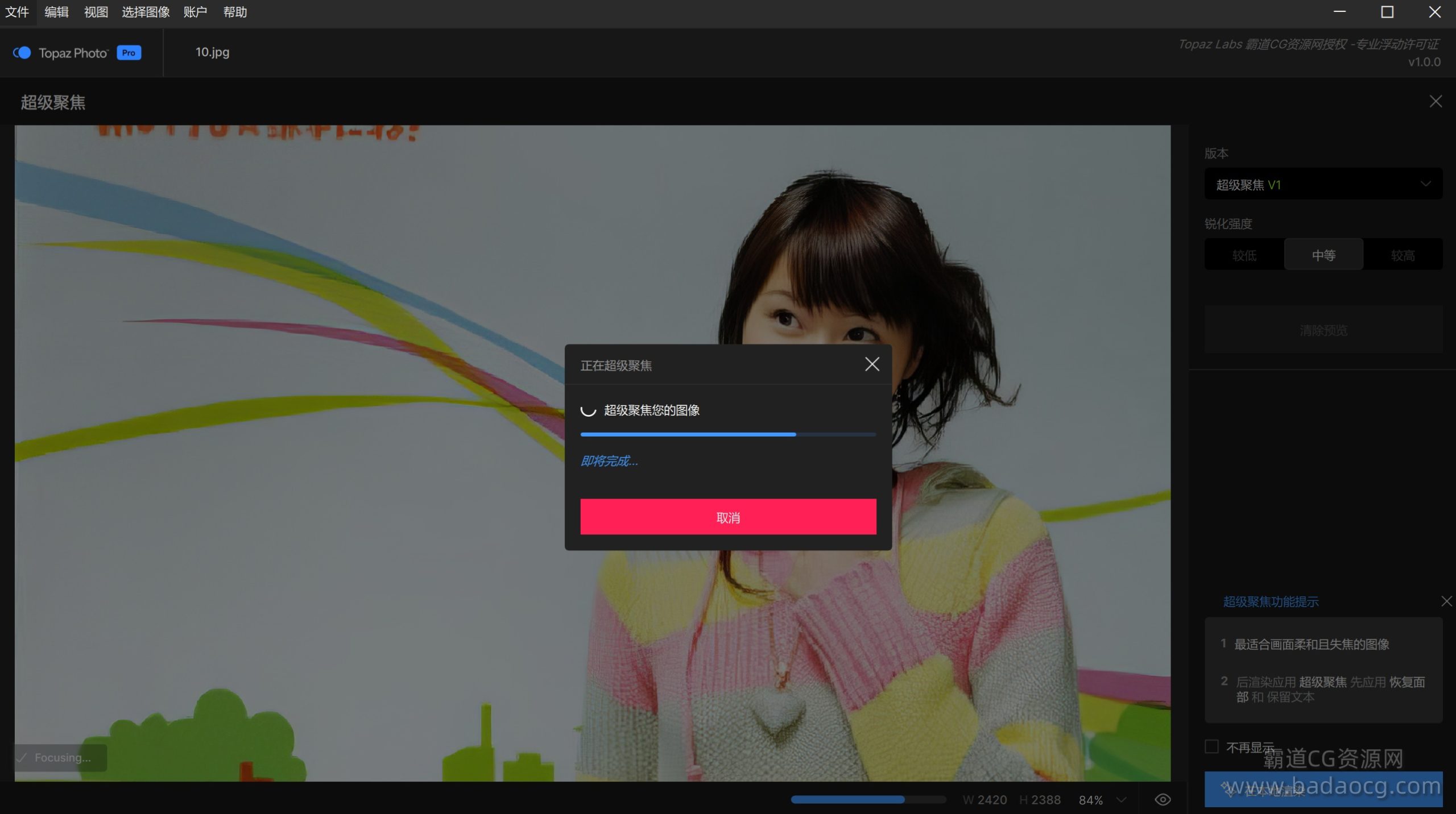Close the 正在超级聚焦 progress dialog

click(x=871, y=364)
